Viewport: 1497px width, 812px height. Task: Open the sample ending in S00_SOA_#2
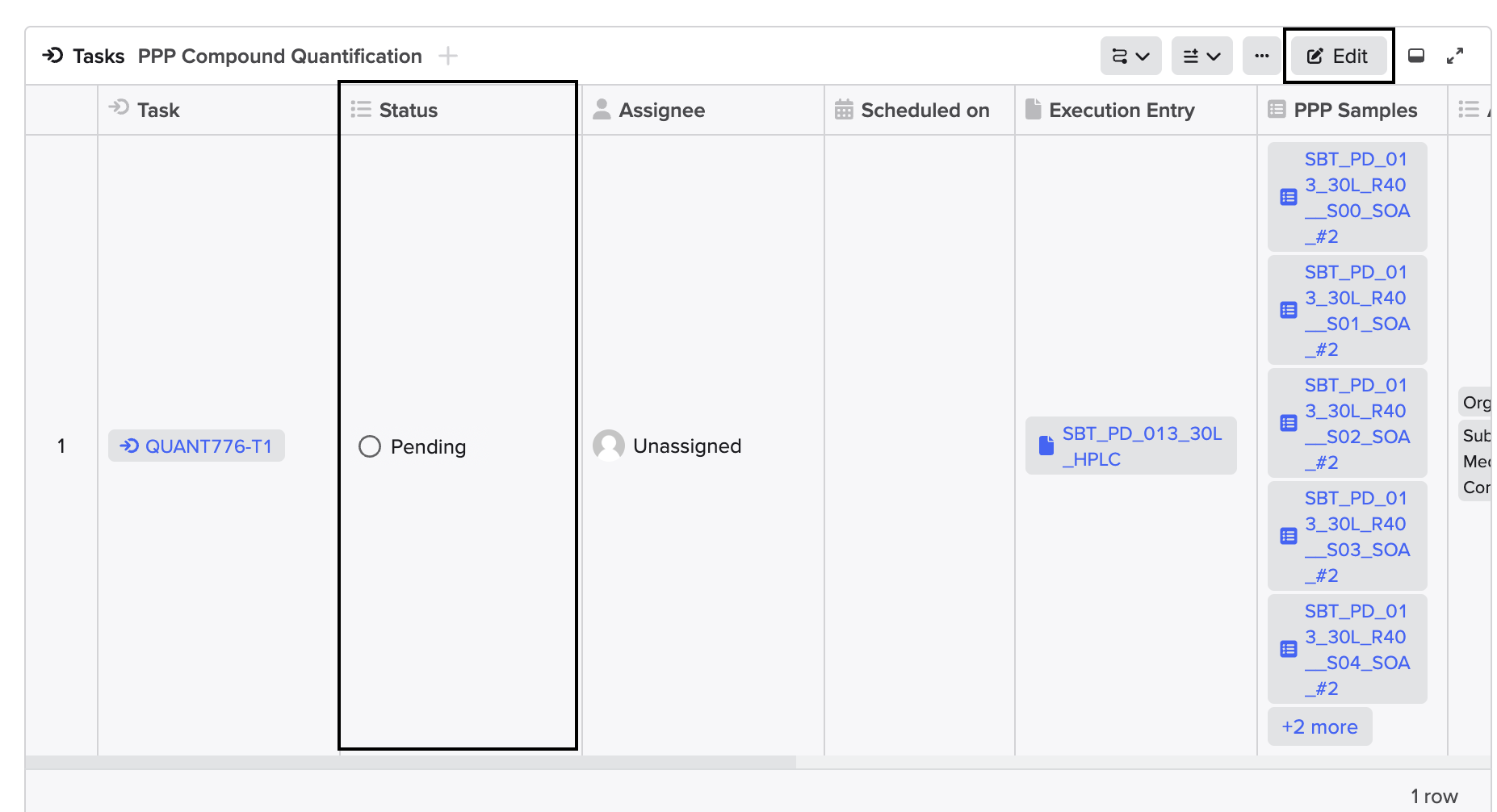(1347, 197)
